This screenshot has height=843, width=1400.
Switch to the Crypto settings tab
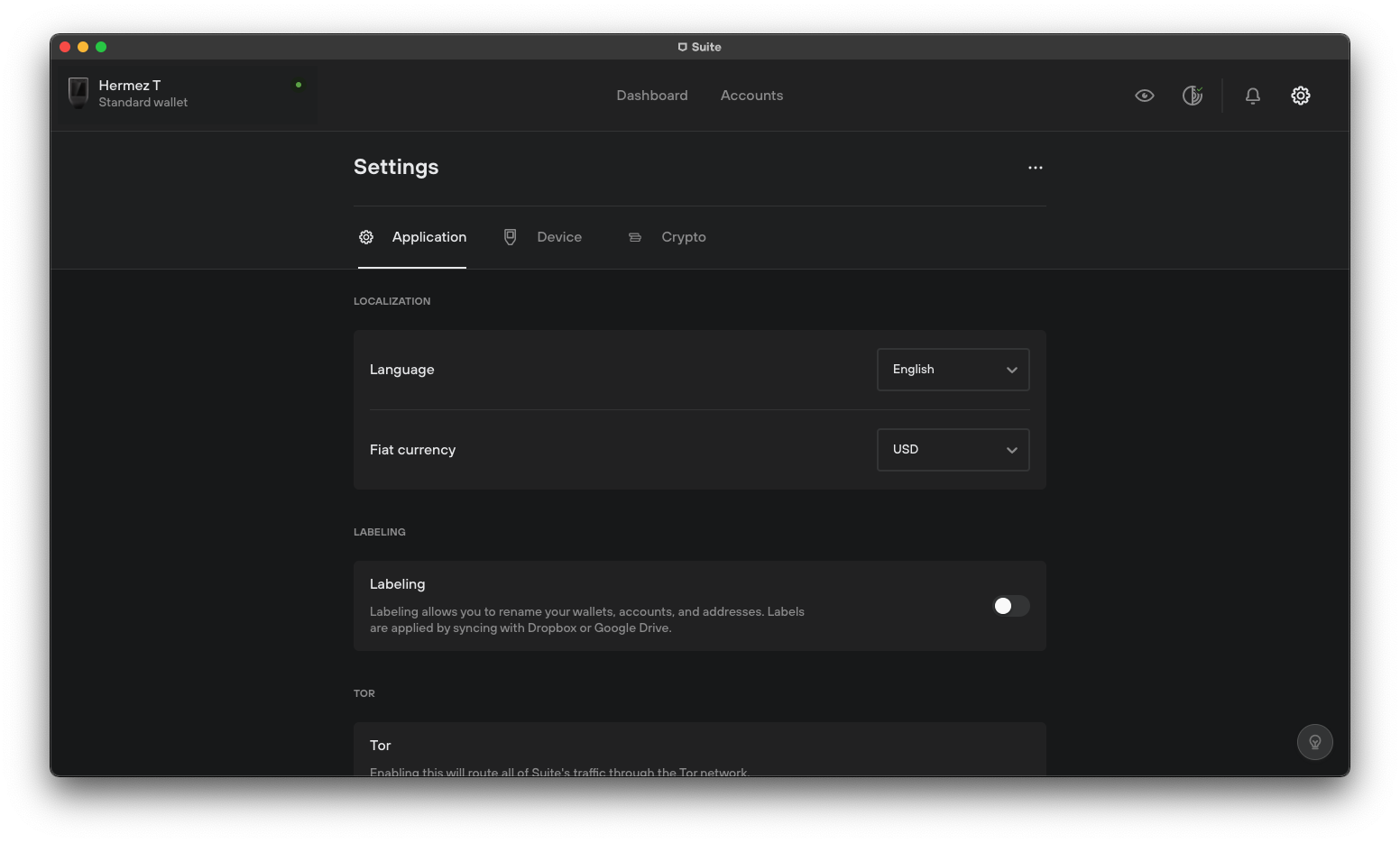[x=683, y=236]
